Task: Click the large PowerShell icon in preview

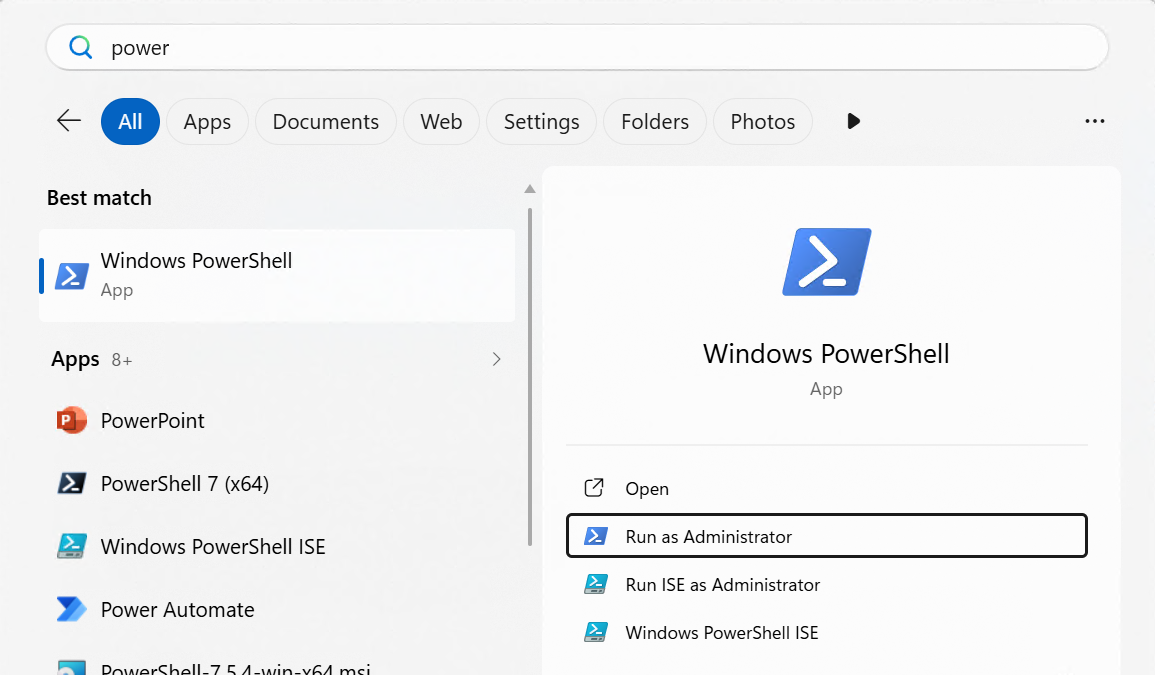Action: pyautogui.click(x=826, y=262)
